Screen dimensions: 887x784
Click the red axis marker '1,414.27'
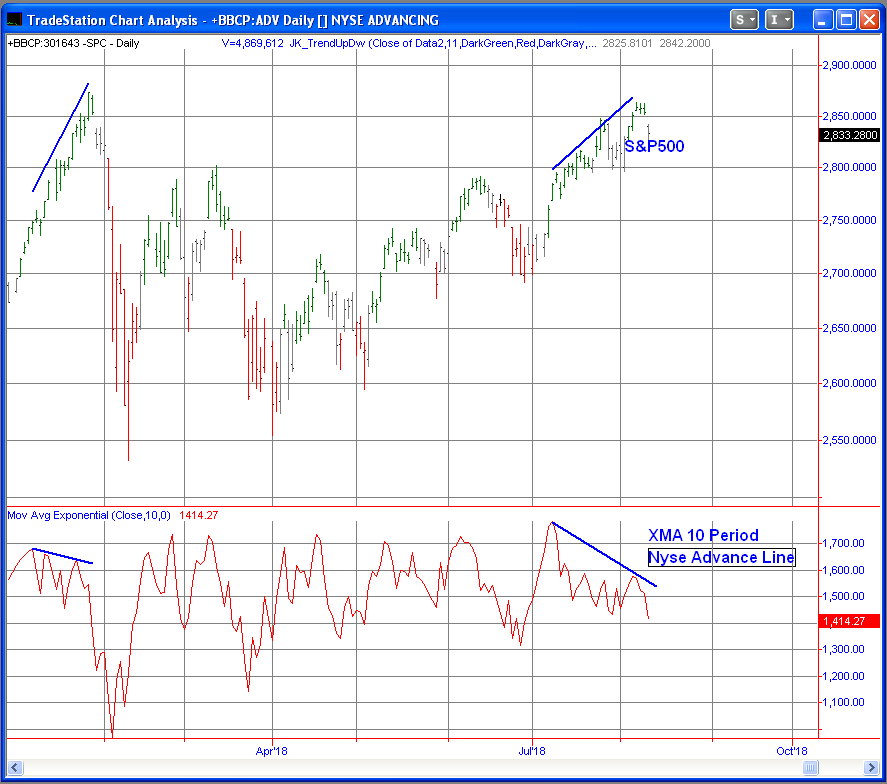[849, 621]
